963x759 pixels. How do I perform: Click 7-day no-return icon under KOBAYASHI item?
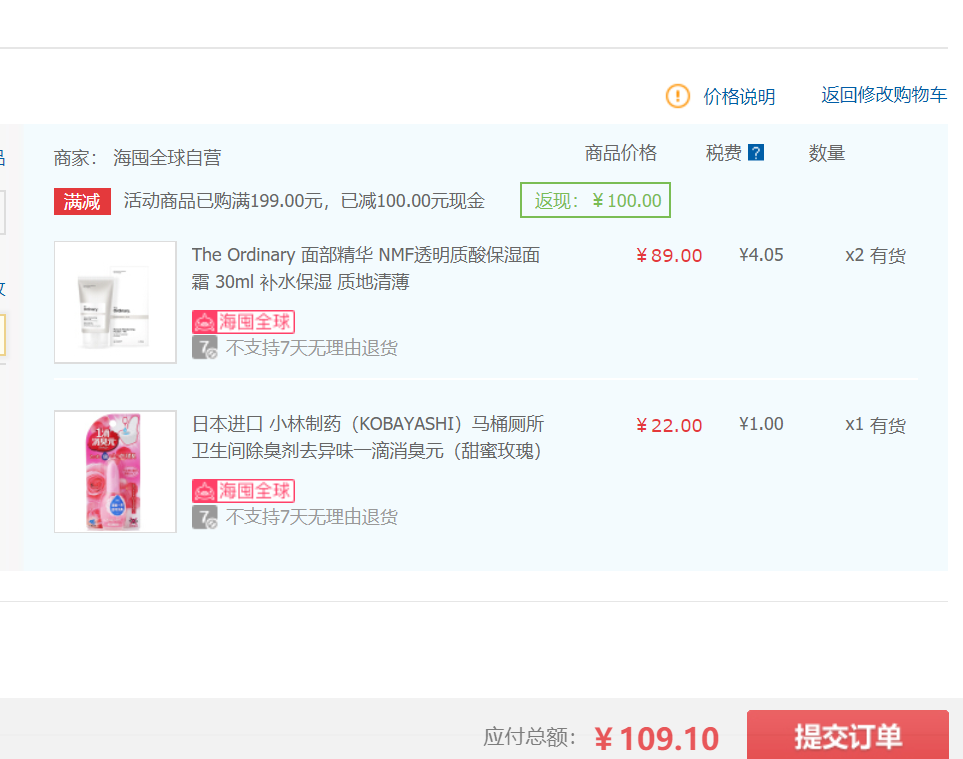(x=205, y=517)
